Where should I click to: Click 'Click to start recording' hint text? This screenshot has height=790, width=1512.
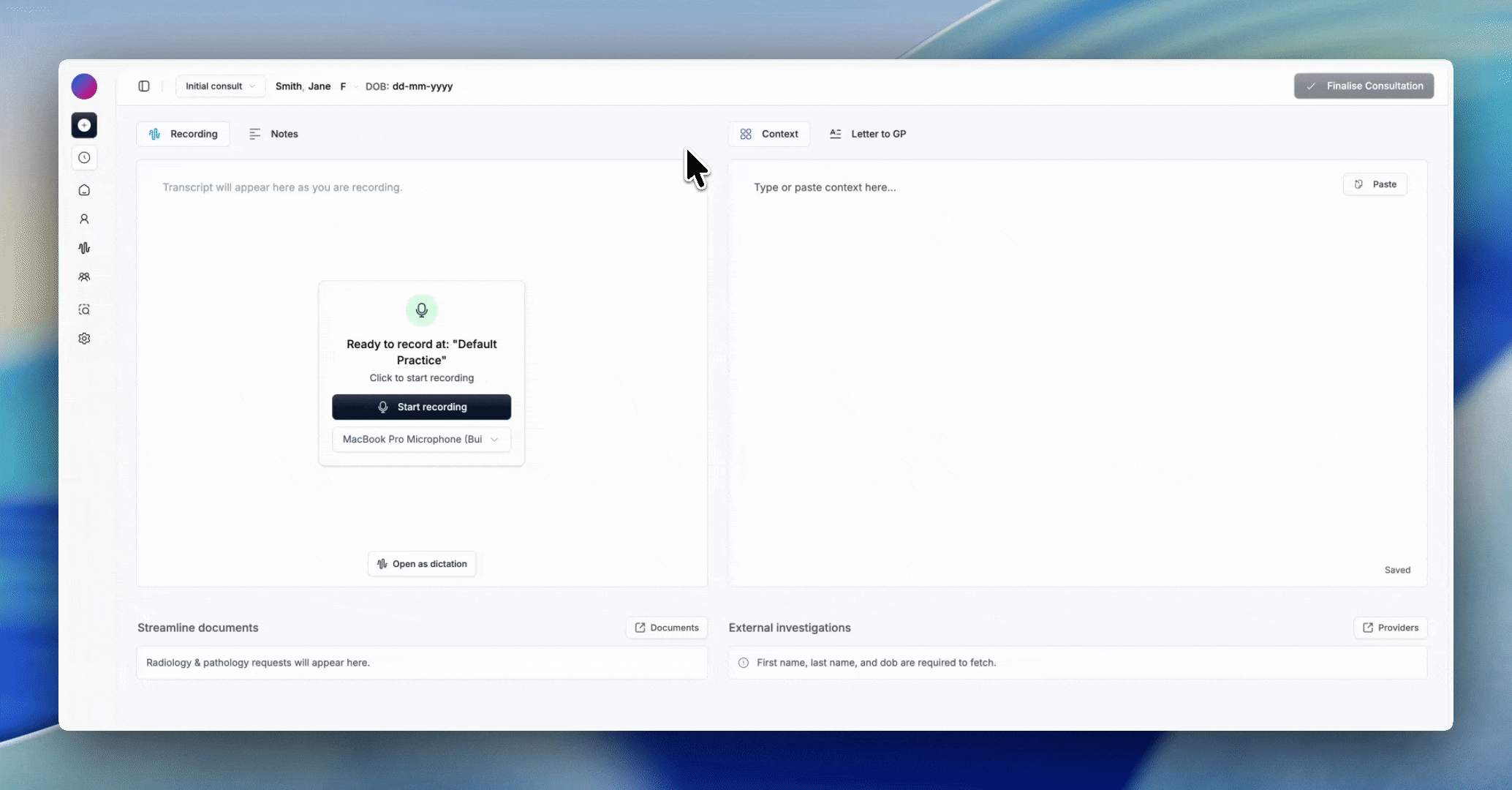coord(422,378)
